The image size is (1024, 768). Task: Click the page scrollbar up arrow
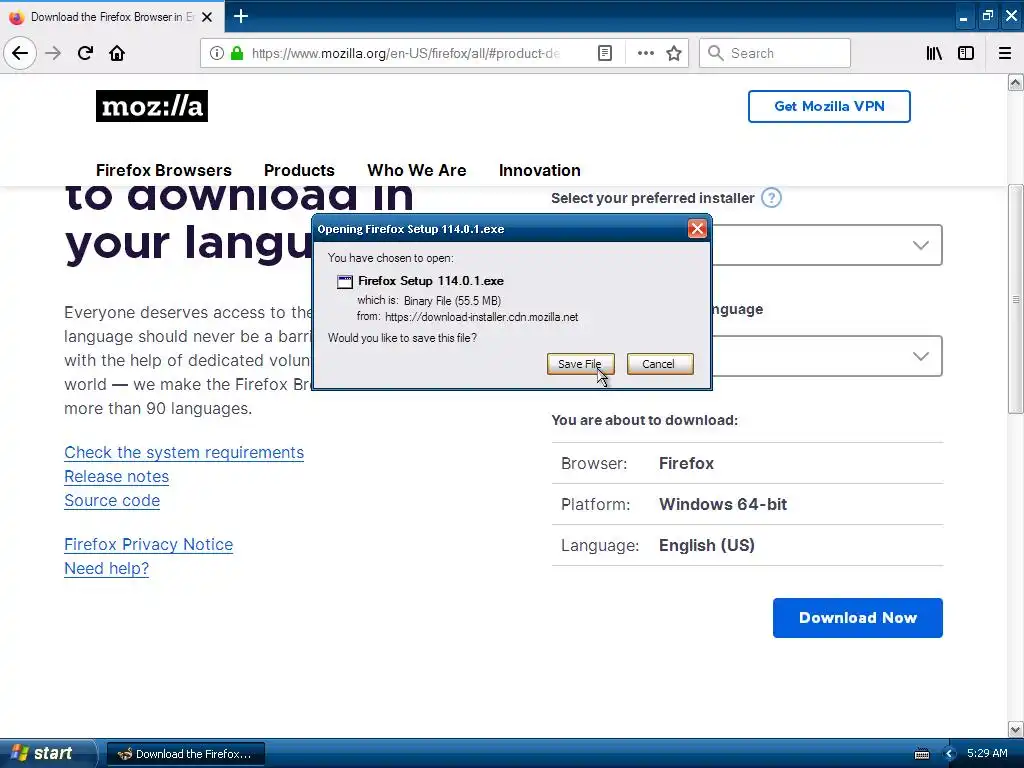1015,82
